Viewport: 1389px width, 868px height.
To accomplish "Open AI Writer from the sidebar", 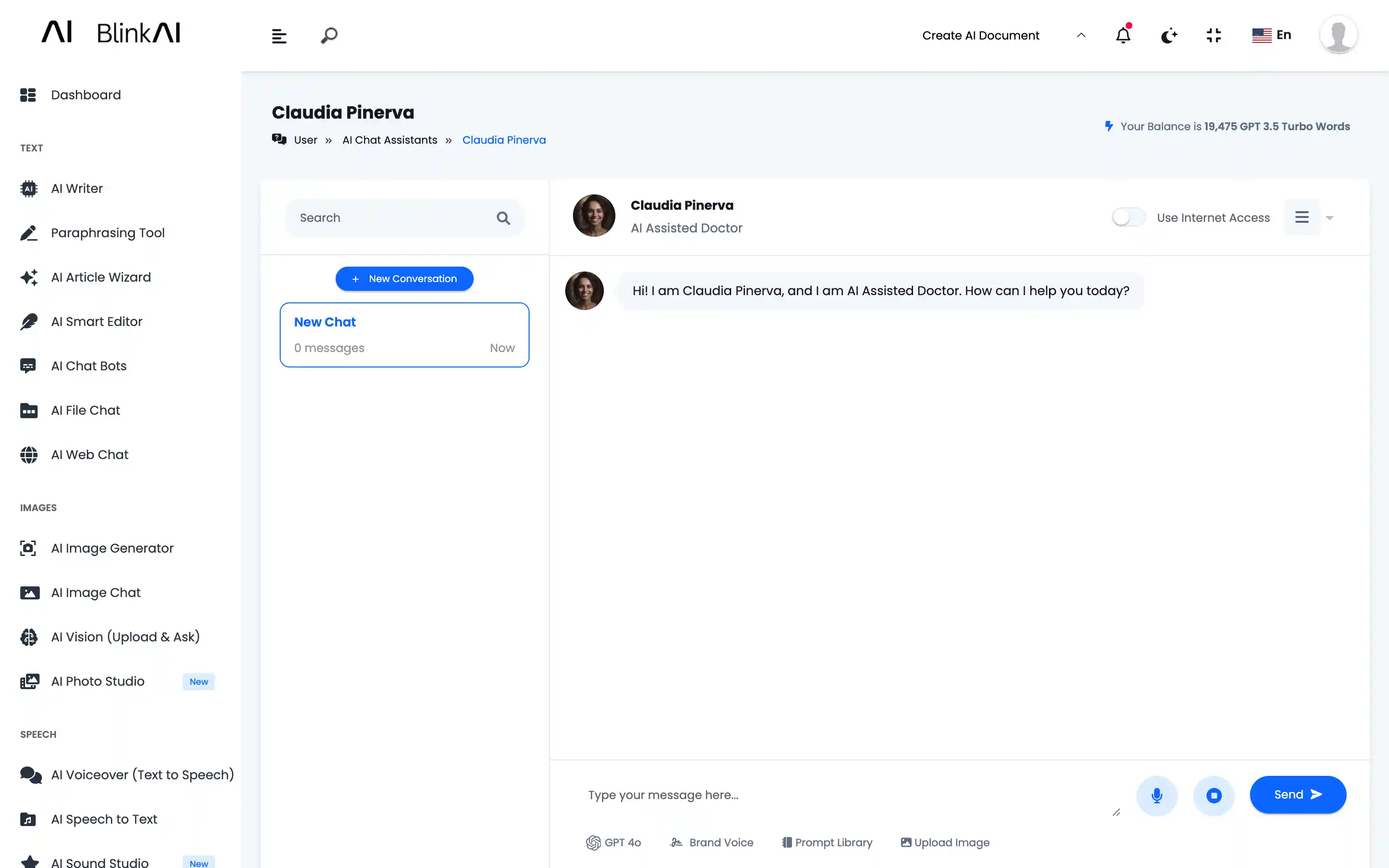I will [x=76, y=188].
